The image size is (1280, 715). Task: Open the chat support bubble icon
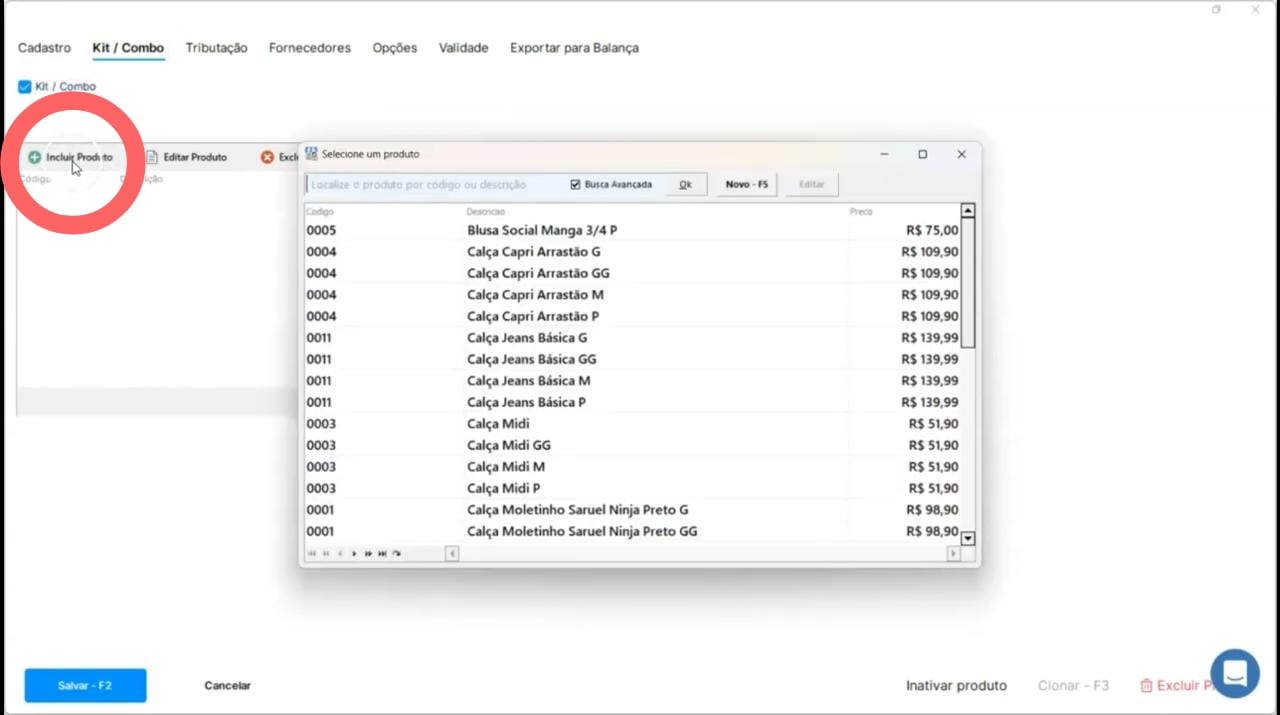tap(1234, 673)
